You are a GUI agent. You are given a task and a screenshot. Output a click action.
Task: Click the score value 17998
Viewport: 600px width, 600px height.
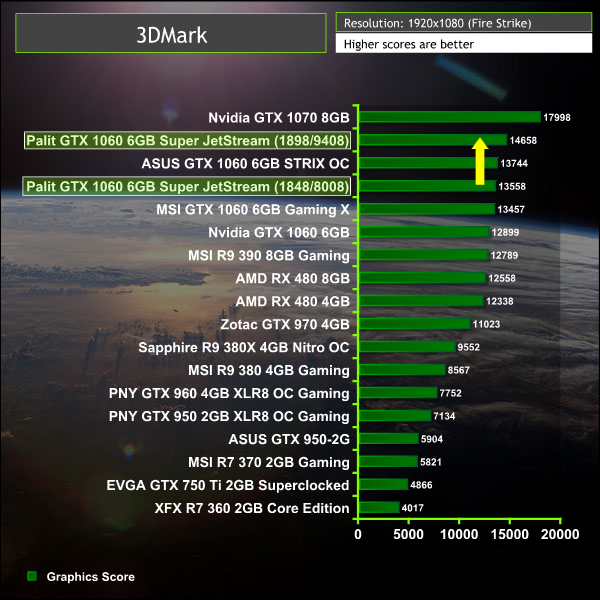point(557,117)
